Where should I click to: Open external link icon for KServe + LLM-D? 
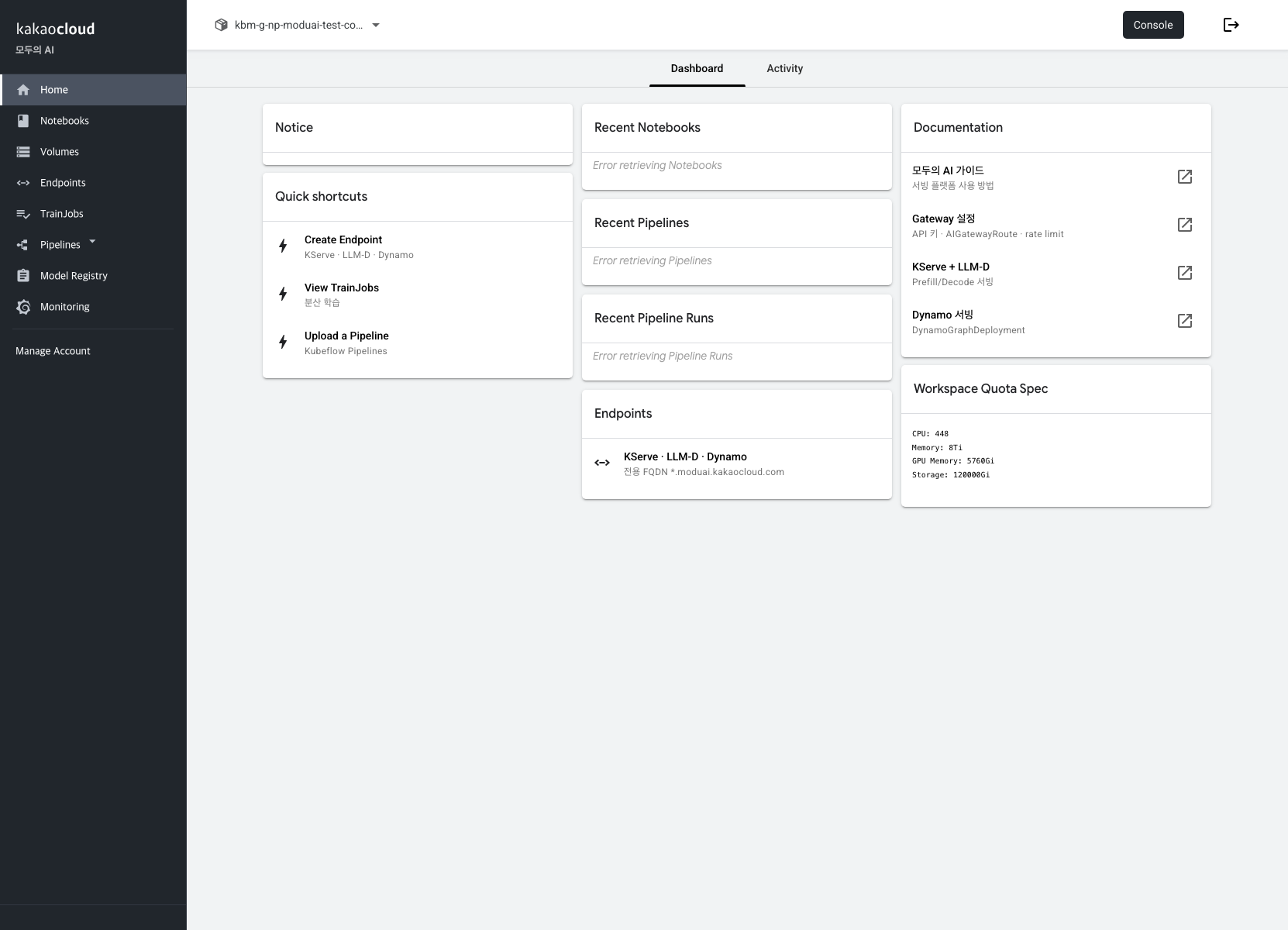tap(1185, 273)
